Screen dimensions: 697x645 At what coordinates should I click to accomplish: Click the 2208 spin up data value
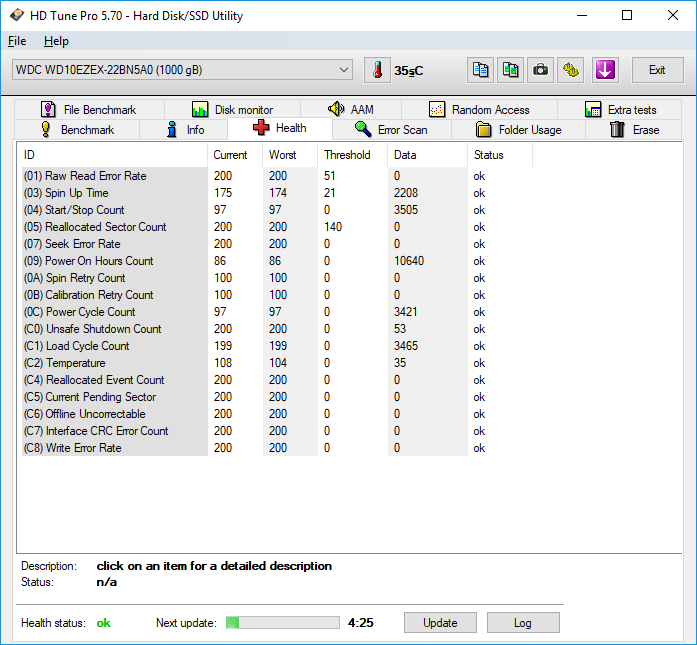[406, 193]
